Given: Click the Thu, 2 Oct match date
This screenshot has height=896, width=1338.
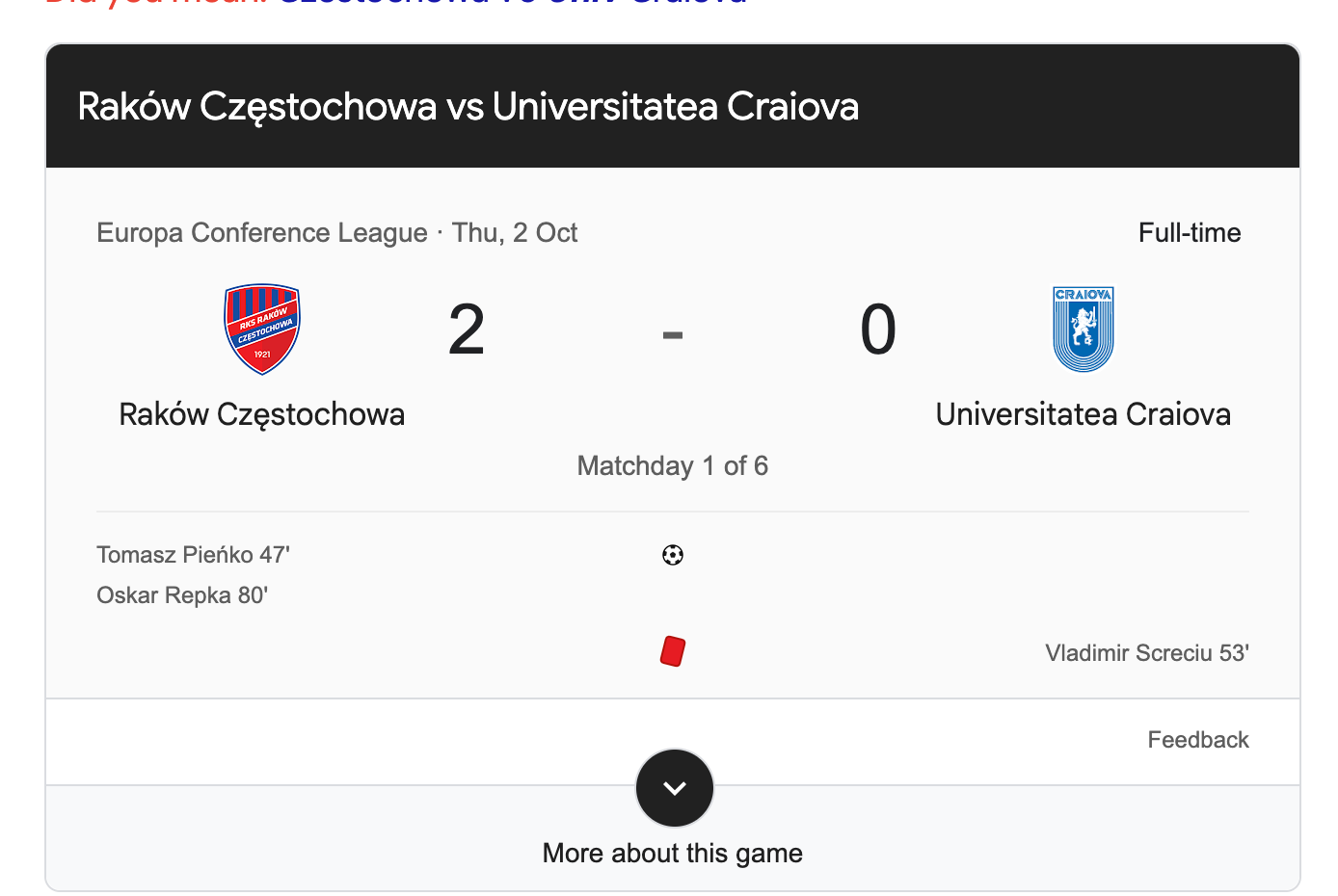Looking at the screenshot, I should [x=515, y=233].
